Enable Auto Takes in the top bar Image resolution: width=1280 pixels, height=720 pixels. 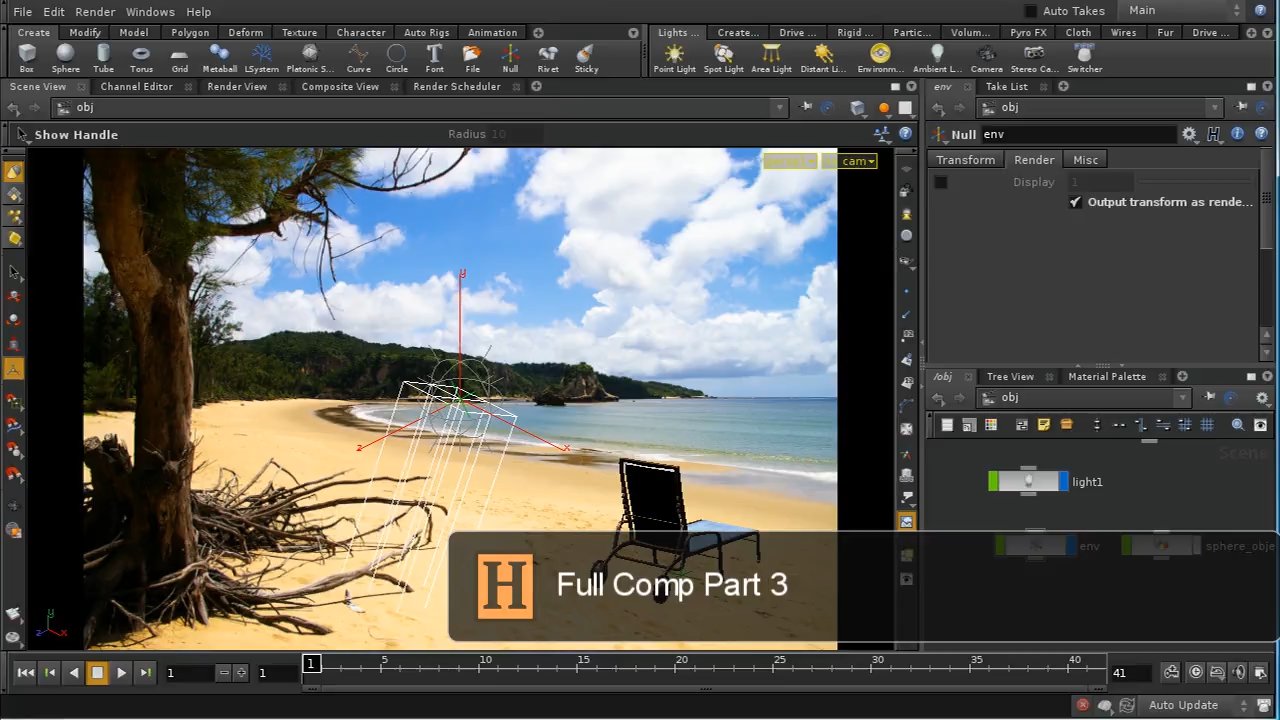(x=1030, y=10)
